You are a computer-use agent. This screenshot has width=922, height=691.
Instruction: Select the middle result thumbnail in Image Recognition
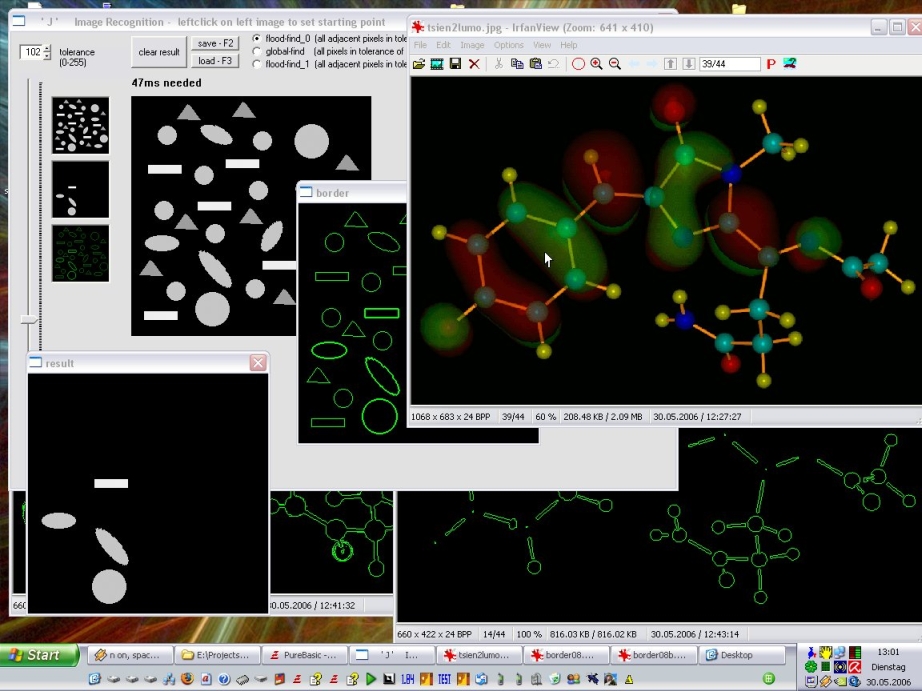pyautogui.click(x=81, y=189)
